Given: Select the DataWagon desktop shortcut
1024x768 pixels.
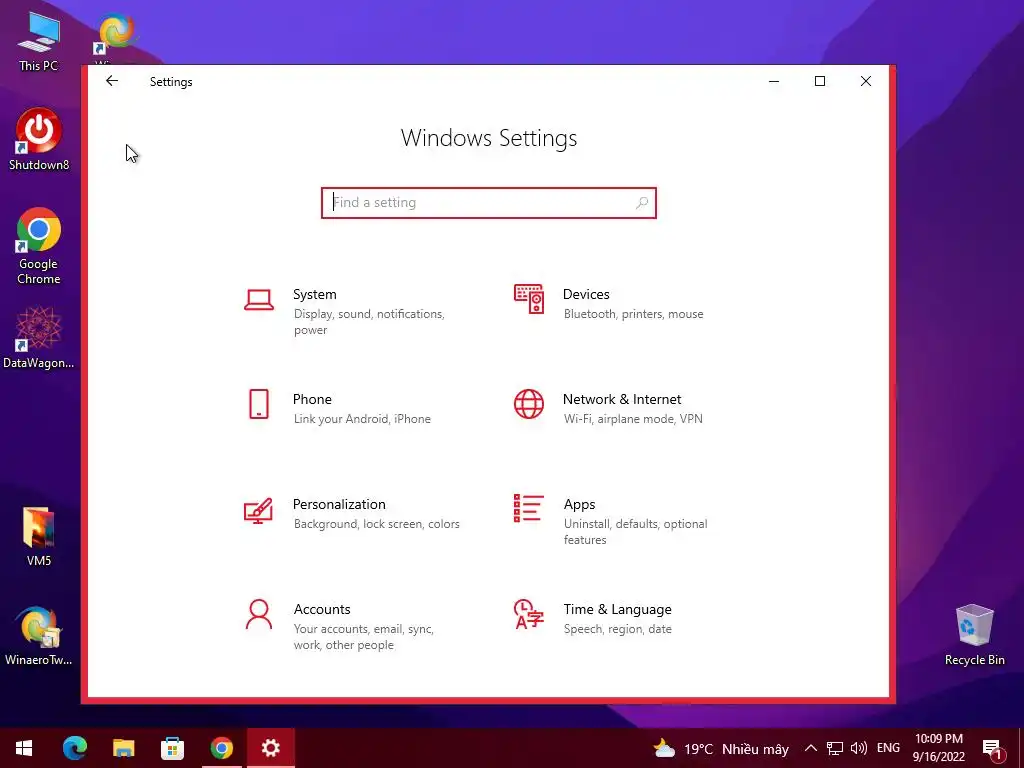Looking at the screenshot, I should [x=39, y=338].
